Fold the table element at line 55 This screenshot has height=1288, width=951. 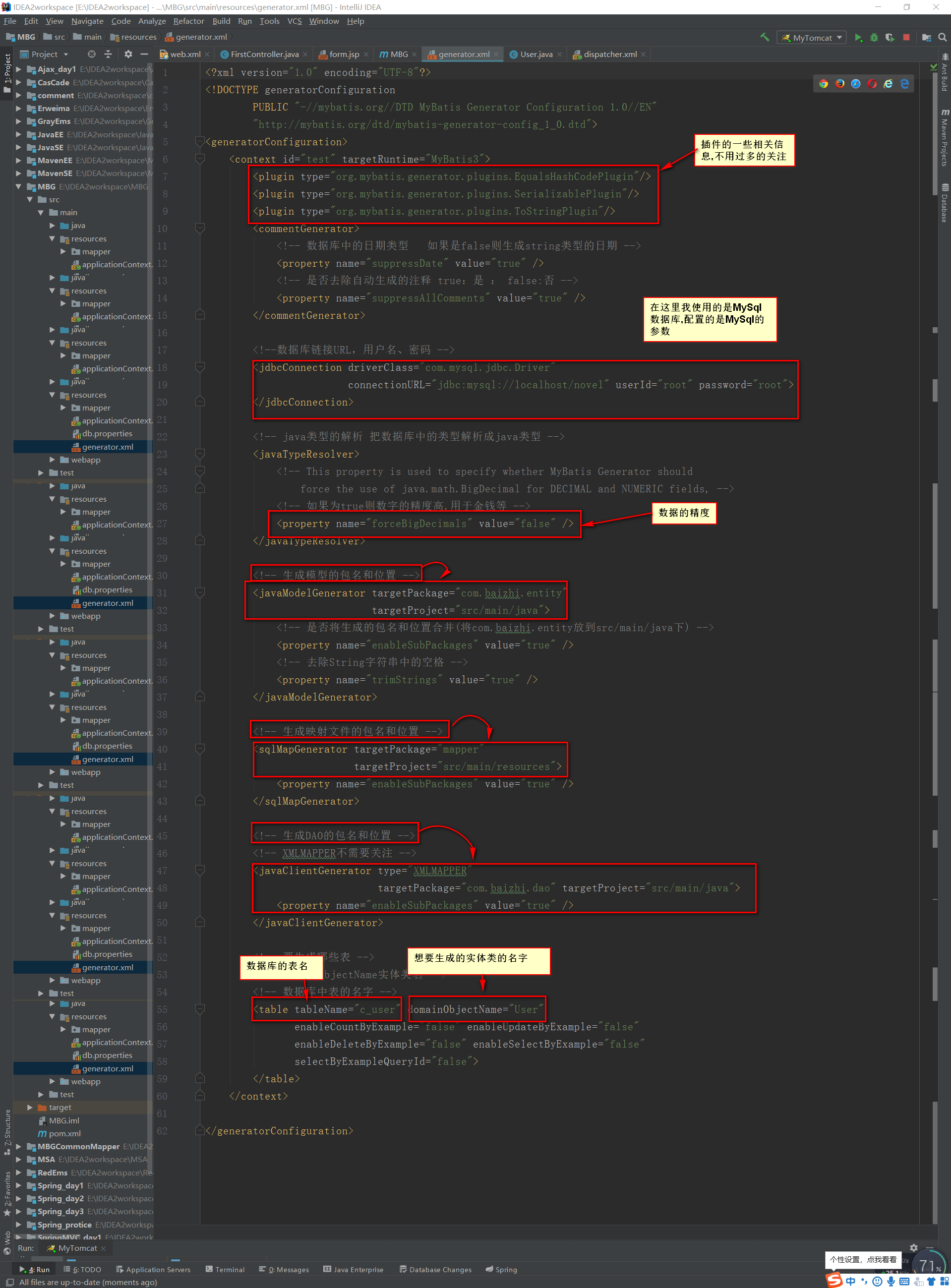point(200,1009)
